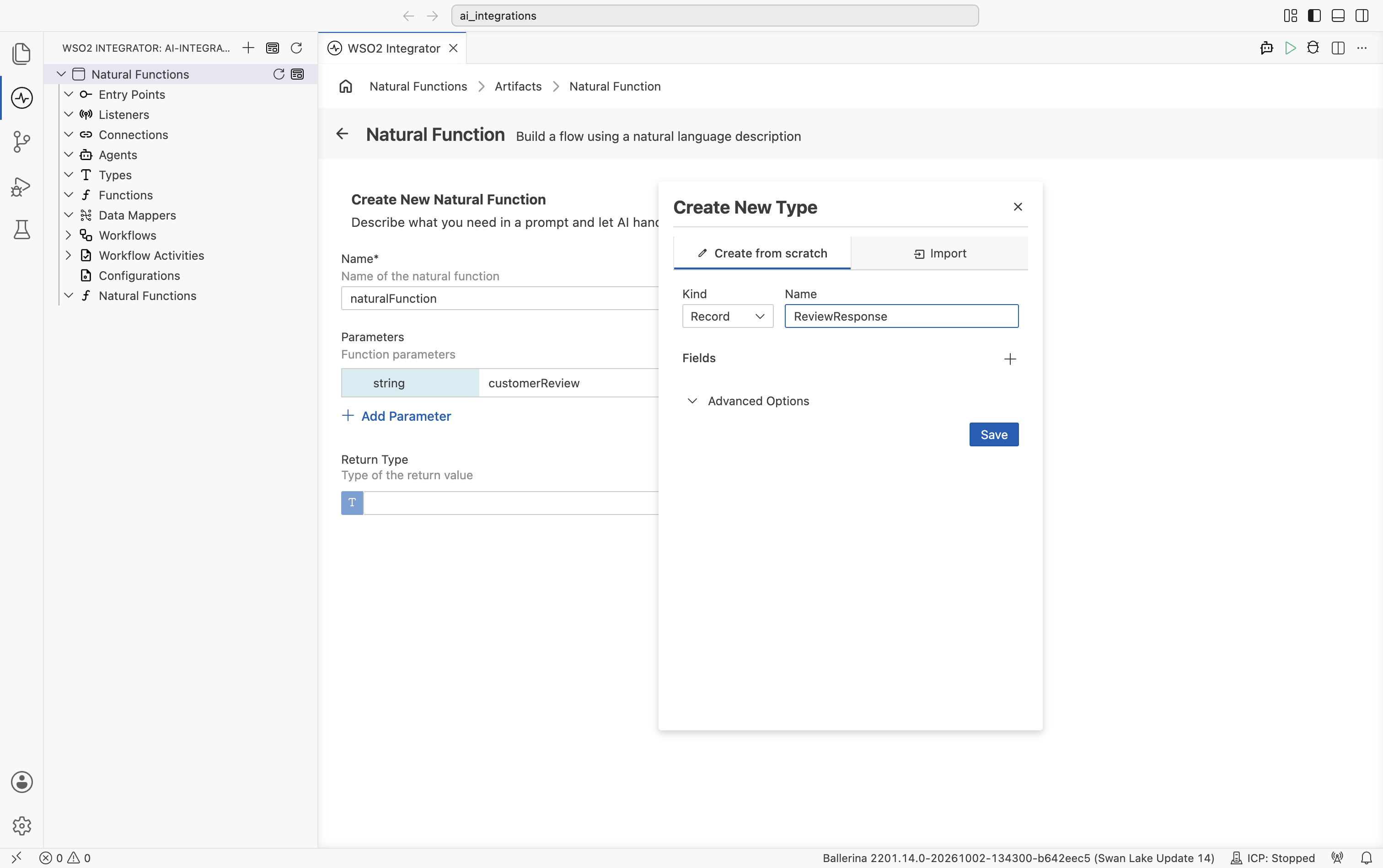The width and height of the screenshot is (1383, 868).
Task: Open the Source Control view
Action: [x=22, y=142]
